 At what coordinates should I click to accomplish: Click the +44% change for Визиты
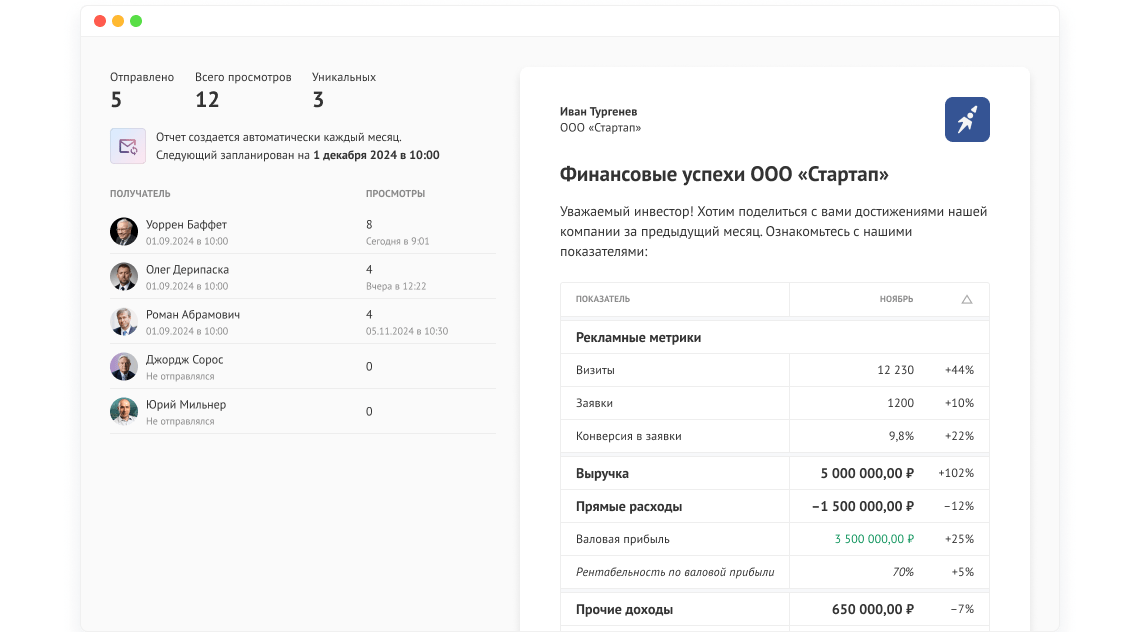(960, 370)
